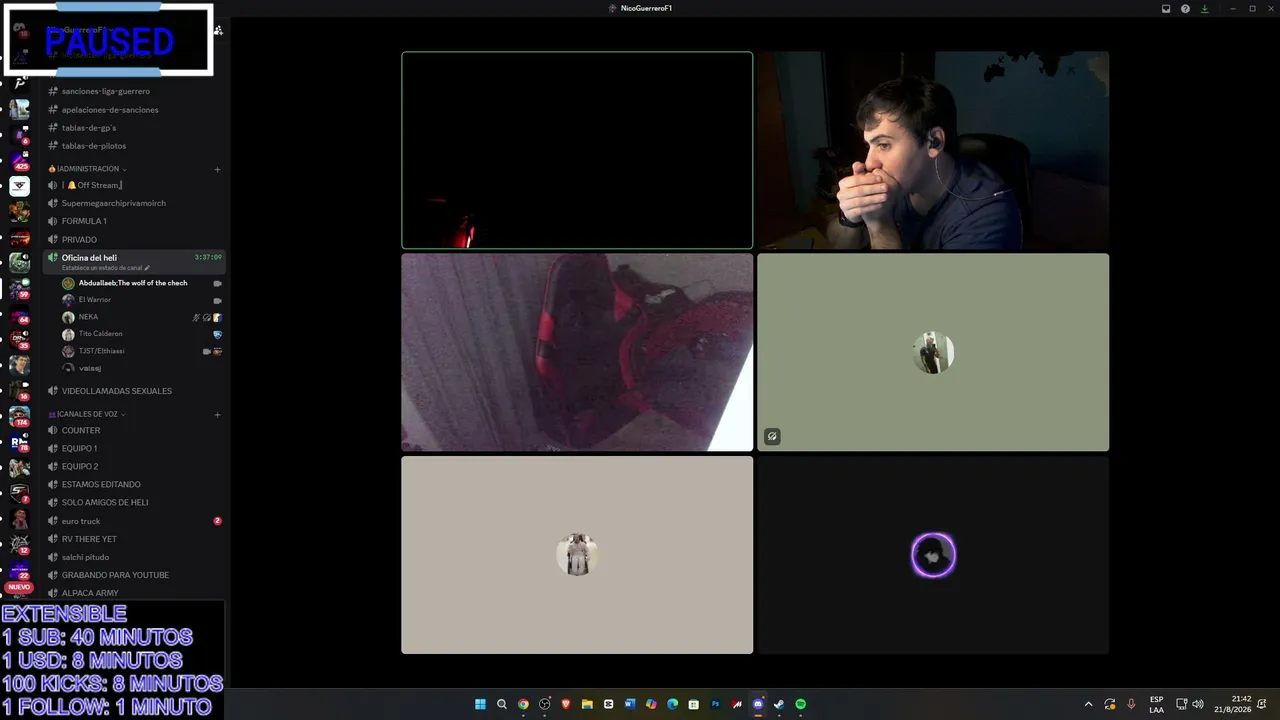Screen dimensions: 1280x720
Task: Open Photoshop from the taskbar
Action: [715, 704]
